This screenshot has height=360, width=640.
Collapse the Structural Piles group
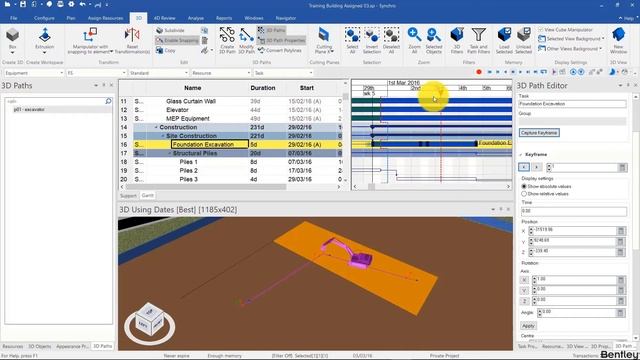click(x=170, y=153)
